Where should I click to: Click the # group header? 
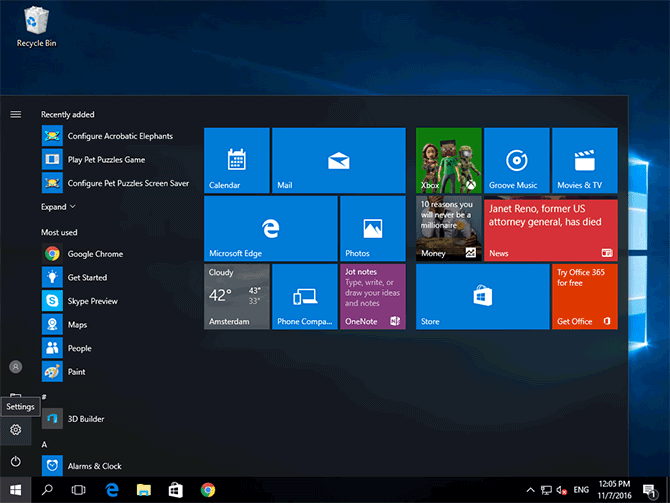(44, 397)
